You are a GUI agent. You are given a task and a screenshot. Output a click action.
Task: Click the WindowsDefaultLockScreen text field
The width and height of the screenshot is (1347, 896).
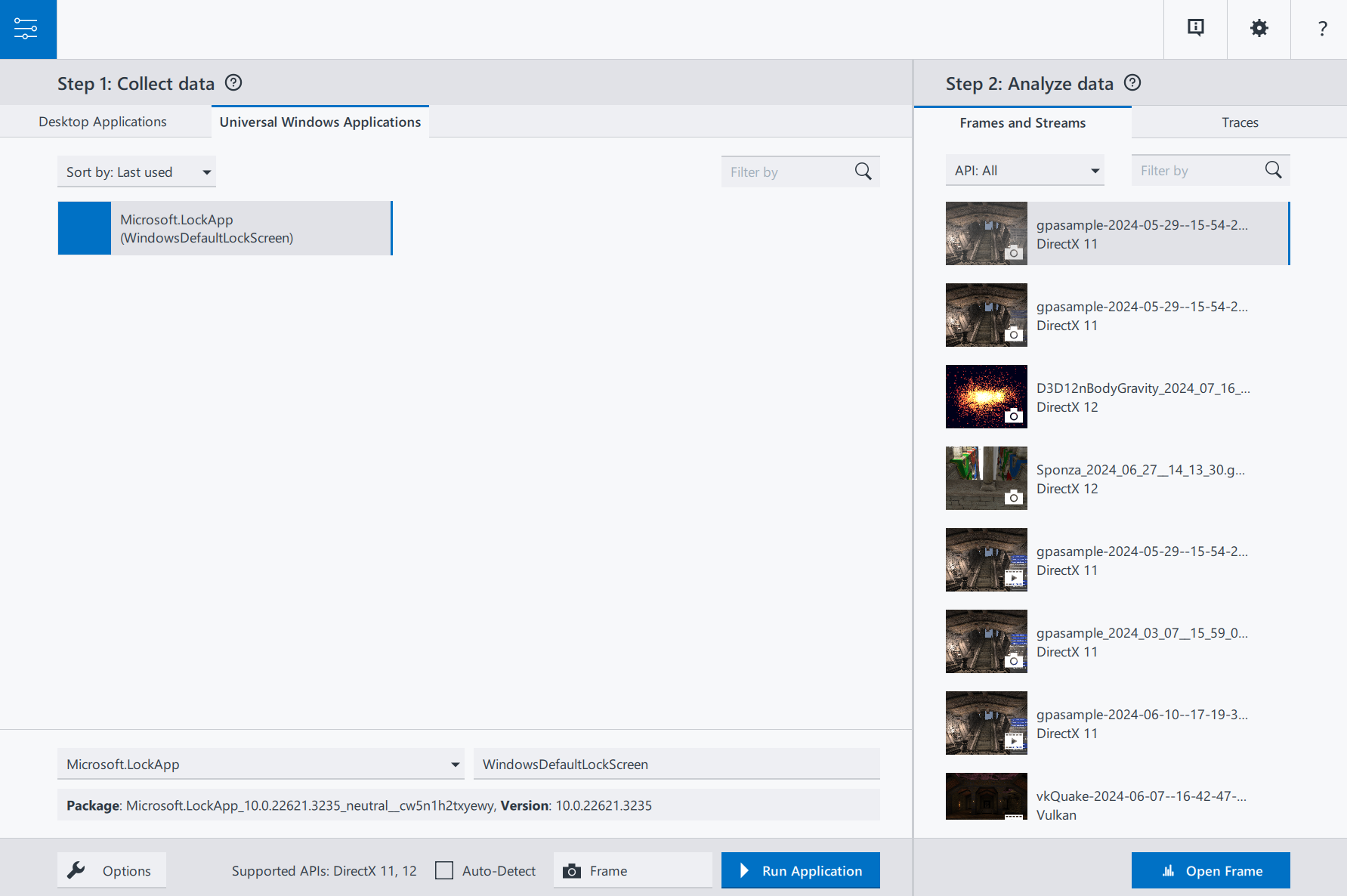(x=677, y=764)
